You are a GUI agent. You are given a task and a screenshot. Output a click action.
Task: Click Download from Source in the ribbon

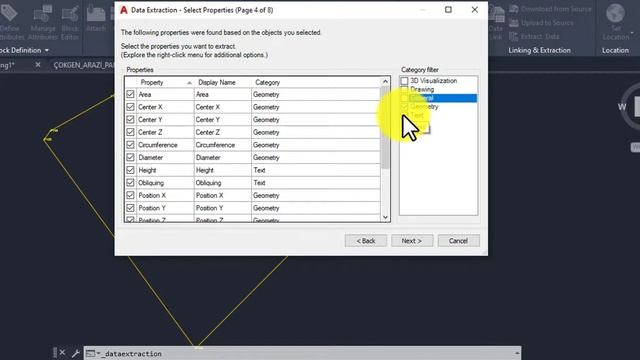(551, 9)
